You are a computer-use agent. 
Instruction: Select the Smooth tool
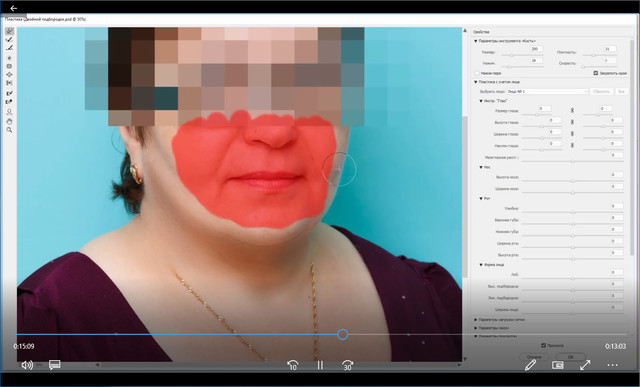coord(9,48)
